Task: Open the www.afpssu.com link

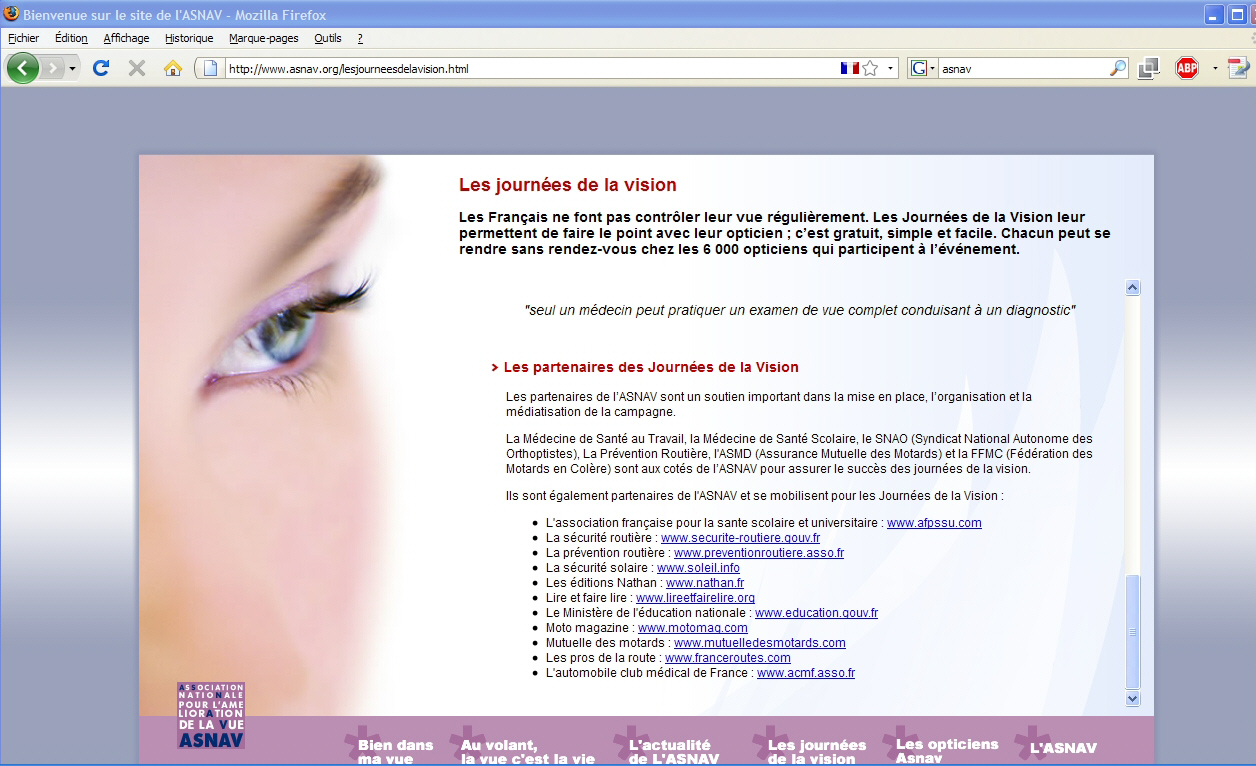Action: (934, 523)
